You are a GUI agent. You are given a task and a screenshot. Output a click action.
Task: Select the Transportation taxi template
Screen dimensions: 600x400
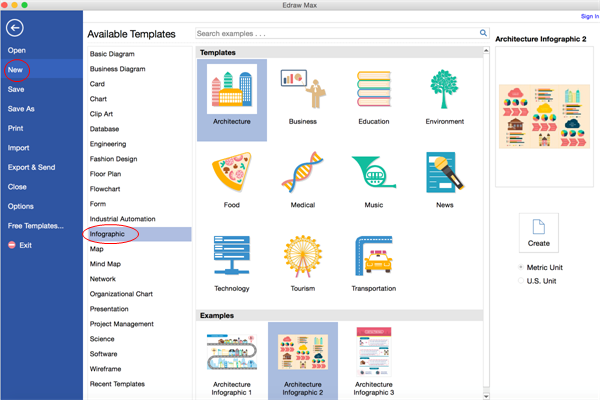tap(374, 255)
